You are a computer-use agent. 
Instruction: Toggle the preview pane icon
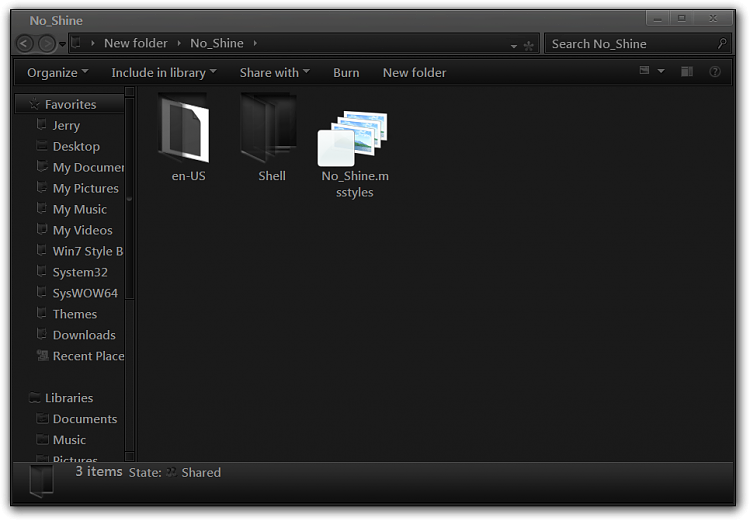tap(687, 72)
